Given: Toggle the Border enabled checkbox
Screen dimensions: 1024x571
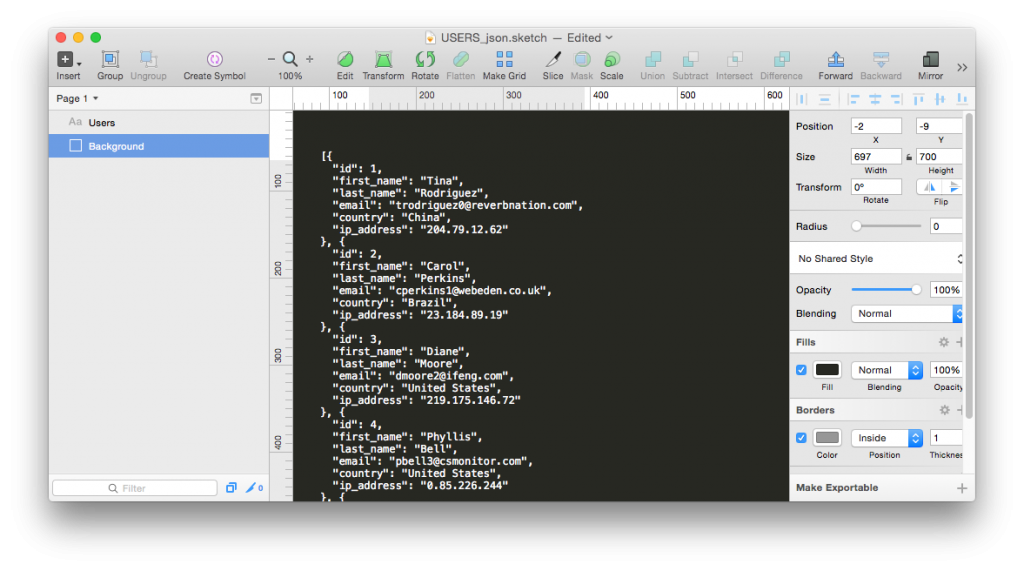Looking at the screenshot, I should coord(801,438).
